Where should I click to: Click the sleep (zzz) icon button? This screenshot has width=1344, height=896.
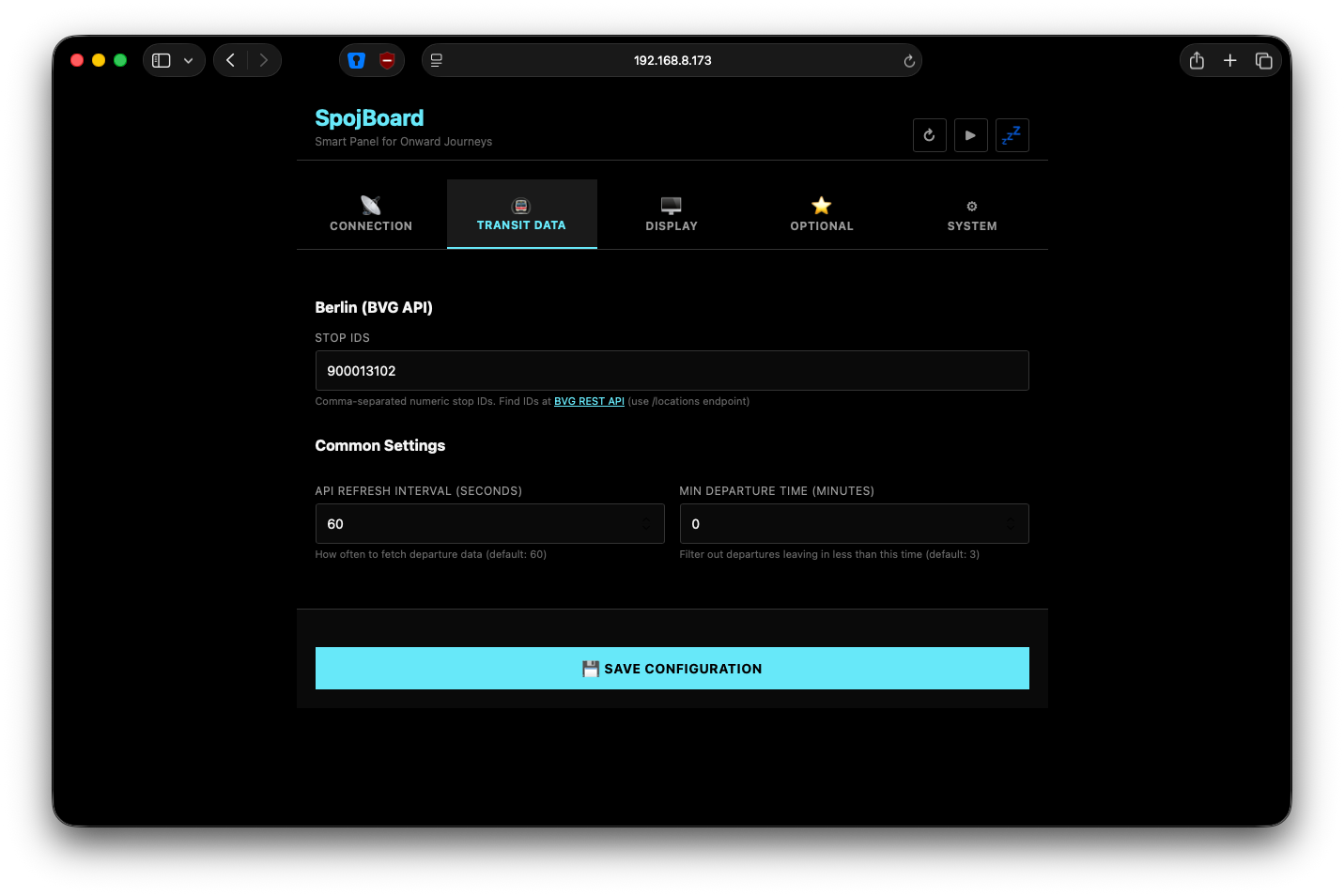click(x=1012, y=135)
